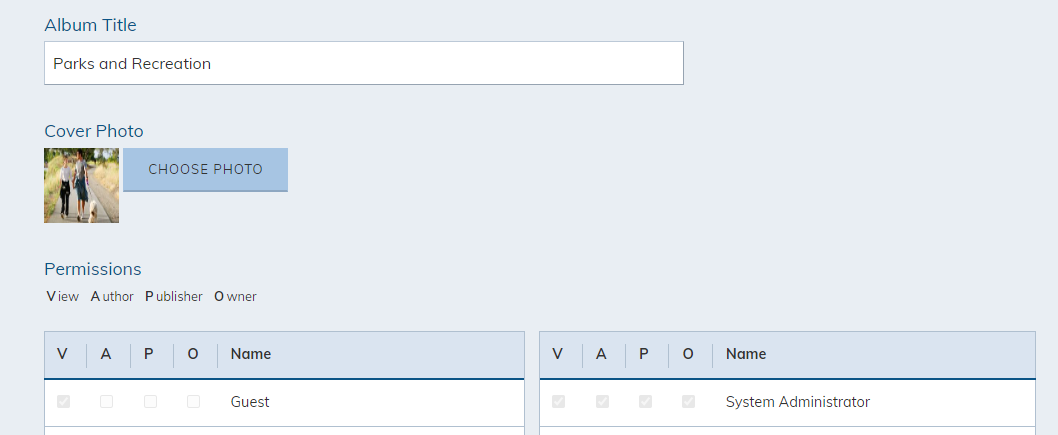The width and height of the screenshot is (1058, 435).
Task: Select the System Administrator row name
Action: [x=798, y=402]
